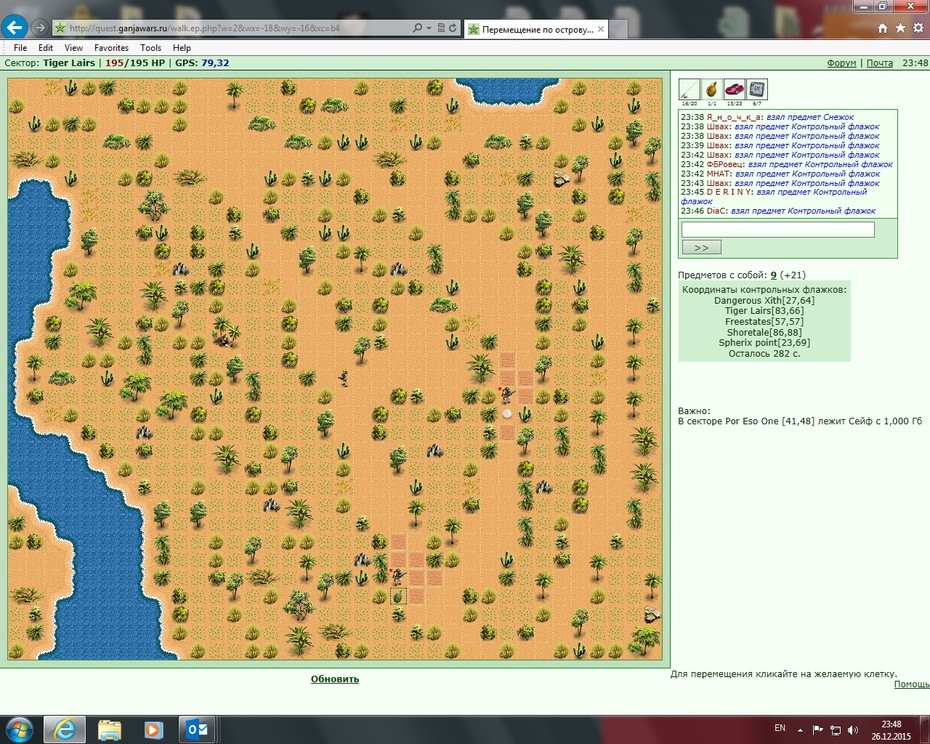Viewport: 930px width, 744px height.
Task: Show hidden tray icons arrow
Action: pos(800,730)
